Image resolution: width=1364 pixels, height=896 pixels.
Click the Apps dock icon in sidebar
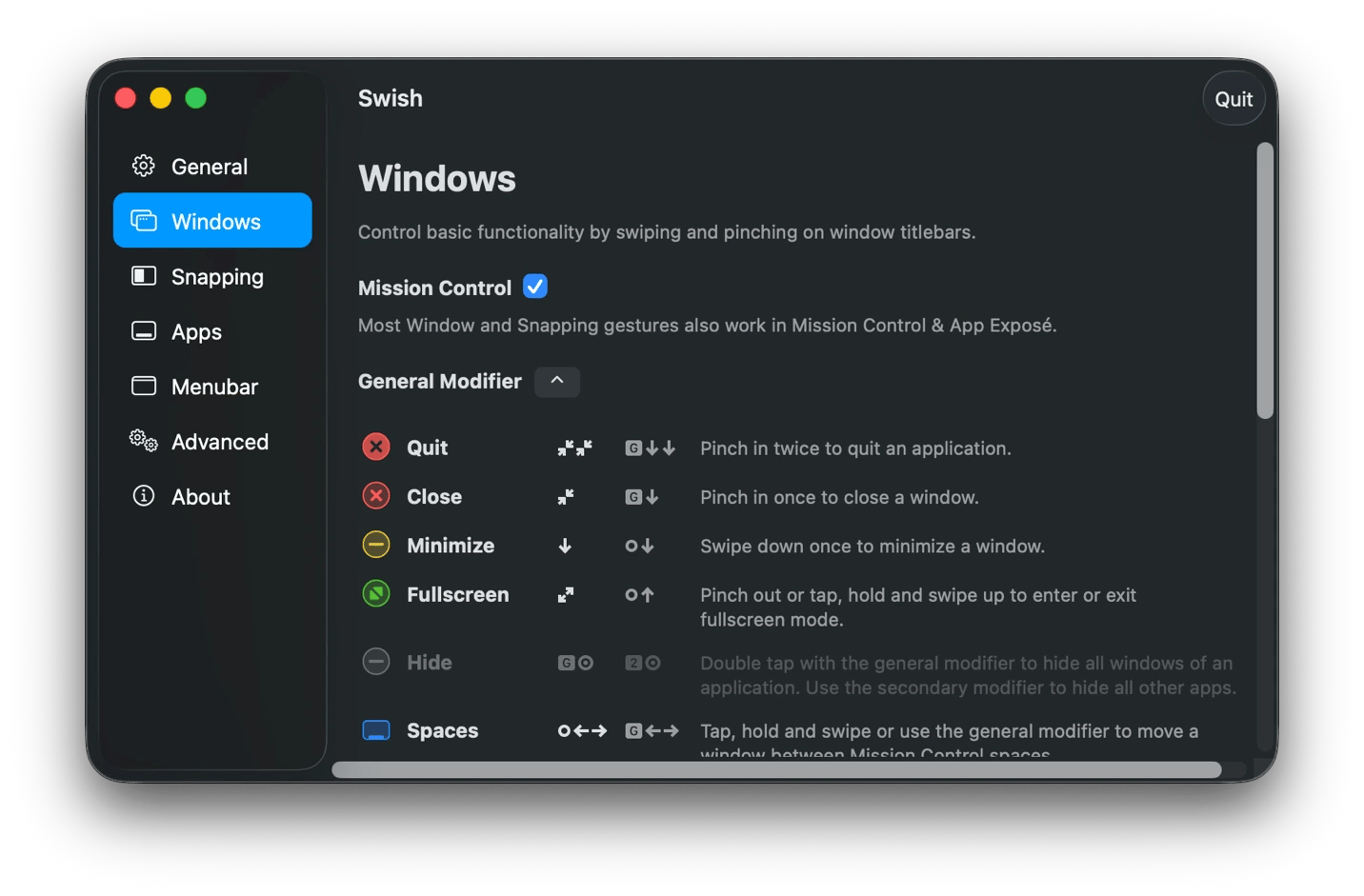tap(144, 331)
